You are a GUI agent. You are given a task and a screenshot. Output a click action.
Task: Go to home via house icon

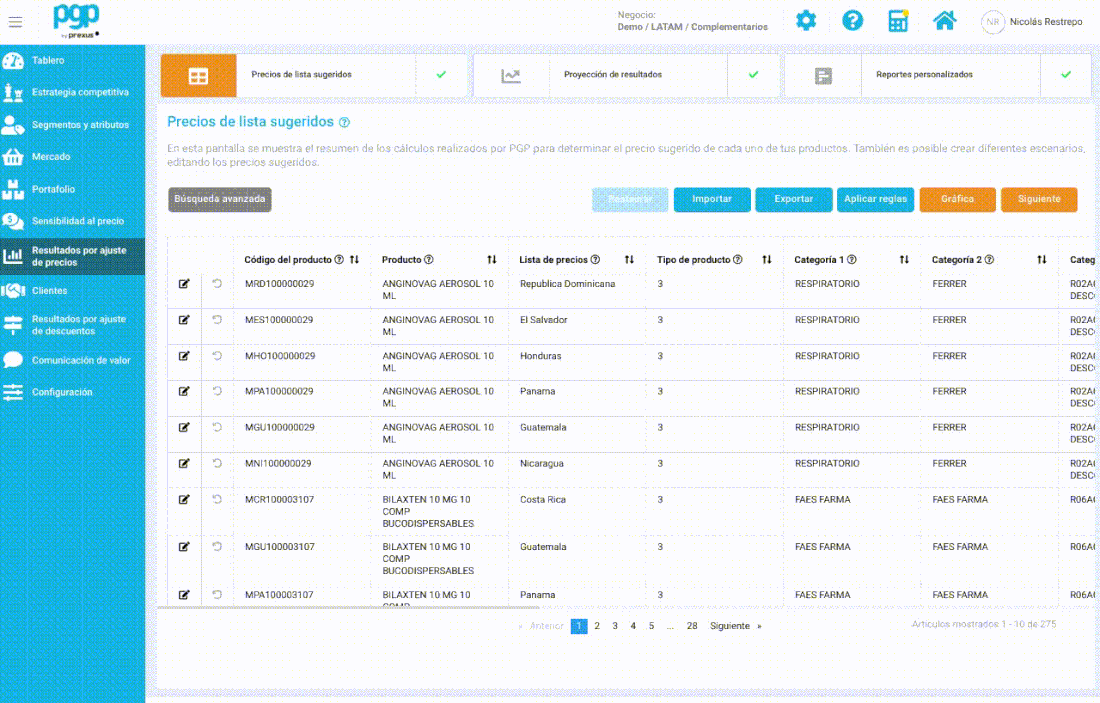(944, 21)
